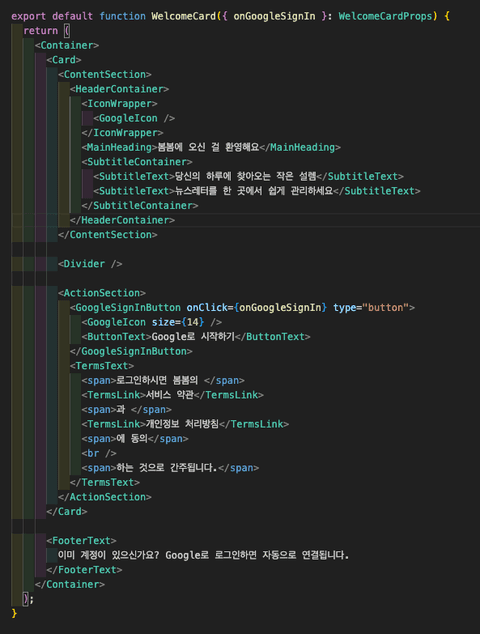Click the MainHeading text '봄봄에 오신 걸 환영해요'
The height and width of the screenshot is (634, 480).
[x=208, y=147]
